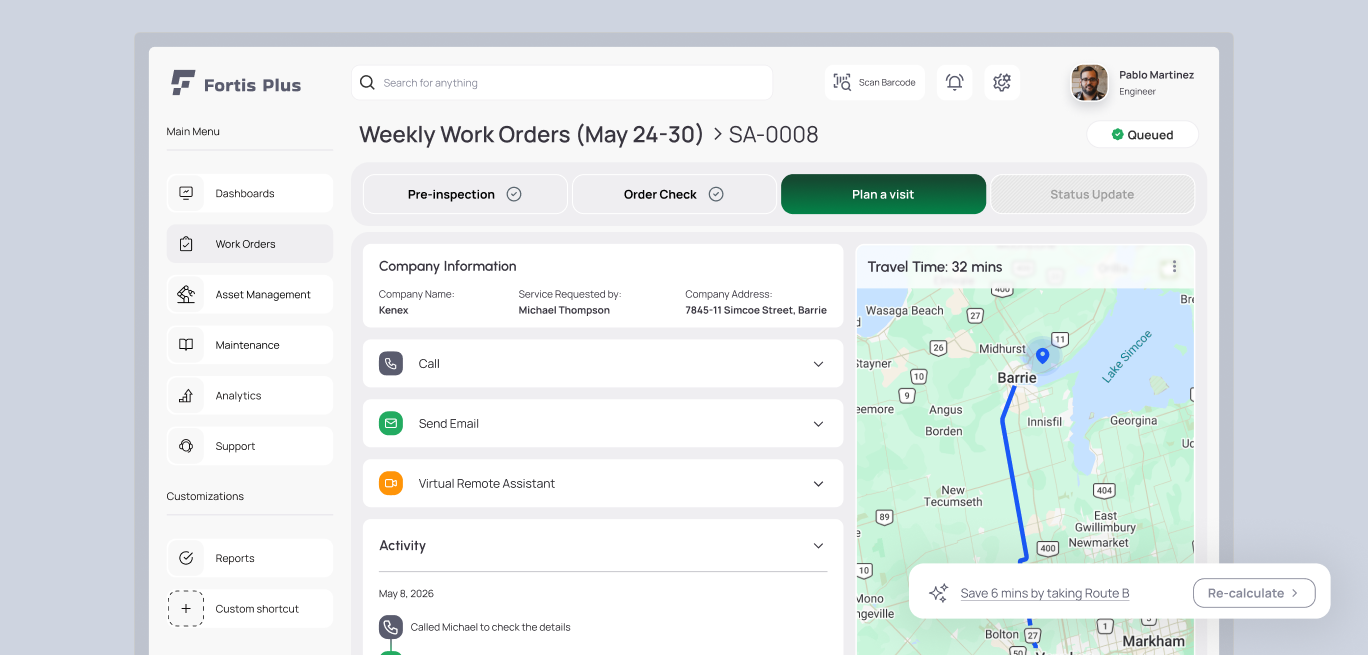Click the Pre-inspection completed check icon
The image size is (1368, 655).
(x=514, y=194)
